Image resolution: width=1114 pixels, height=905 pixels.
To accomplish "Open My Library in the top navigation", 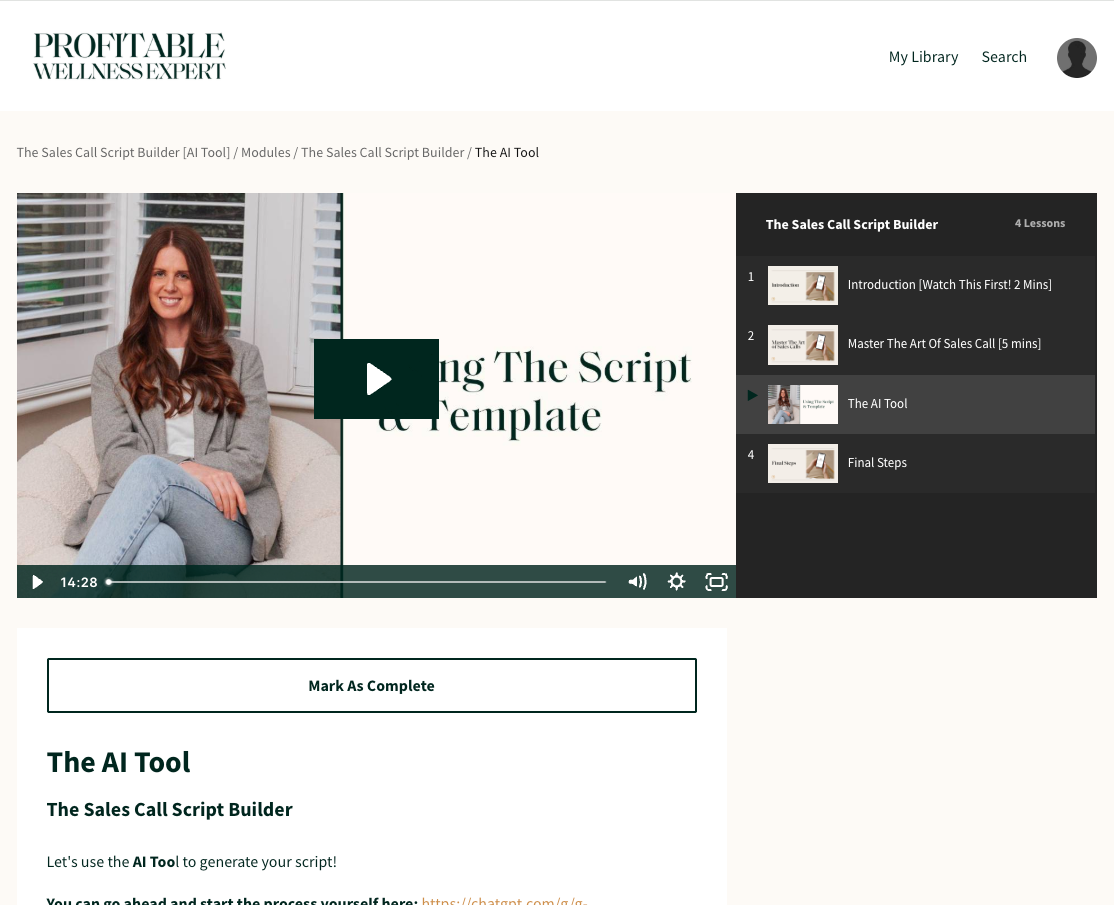I will 923,57.
